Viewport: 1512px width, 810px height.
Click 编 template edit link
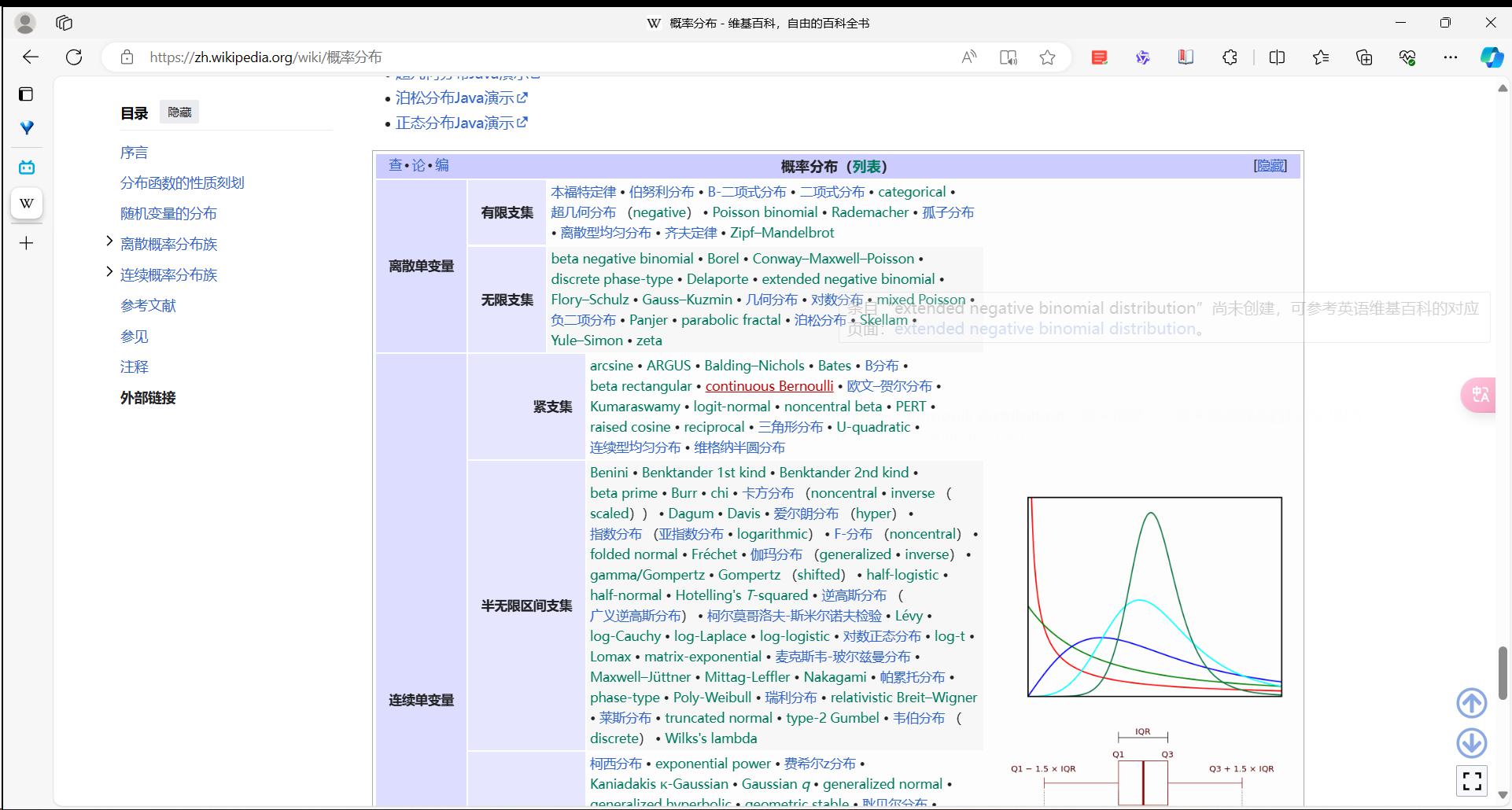point(442,165)
